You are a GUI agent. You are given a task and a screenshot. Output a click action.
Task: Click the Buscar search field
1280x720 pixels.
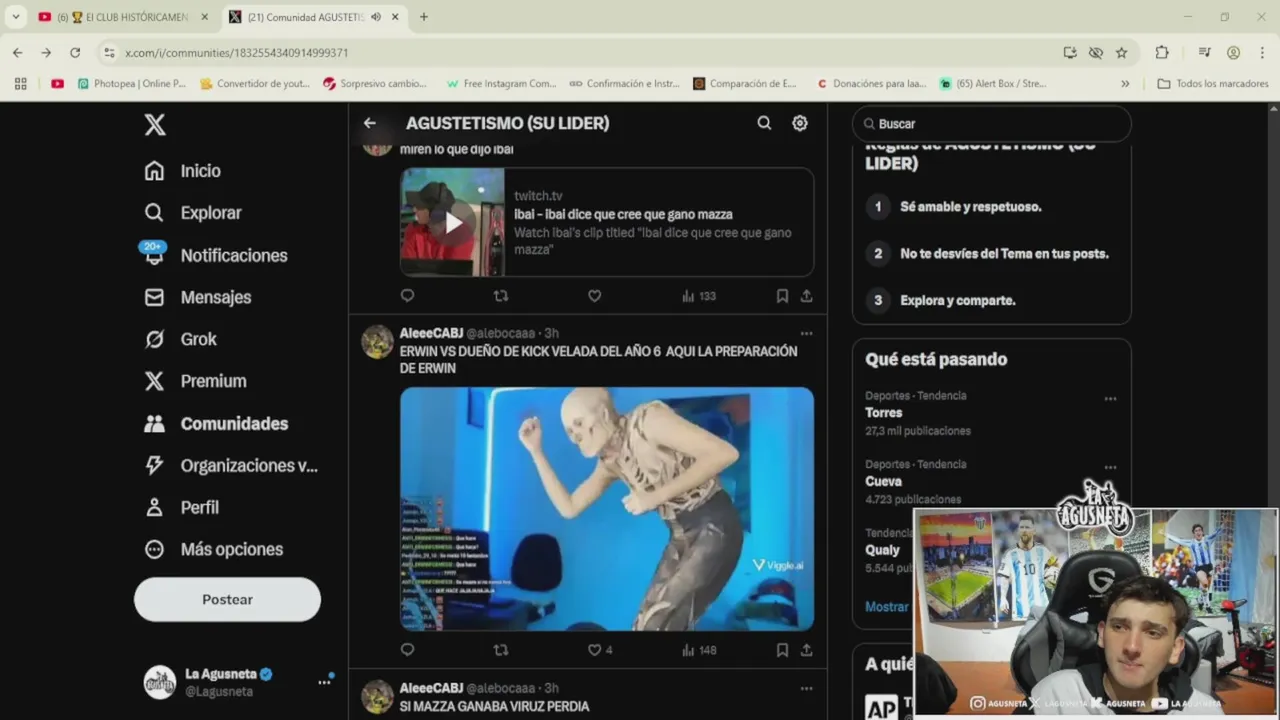[991, 124]
